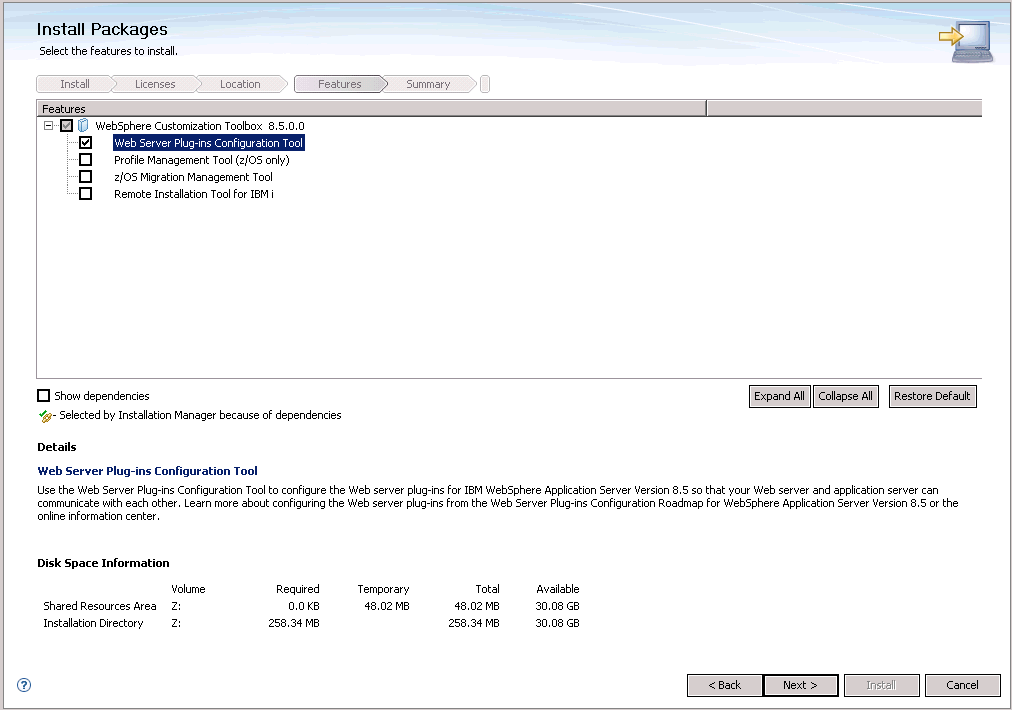
Task: Click the dependencies legend checkmark icon
Action: [x=45, y=416]
